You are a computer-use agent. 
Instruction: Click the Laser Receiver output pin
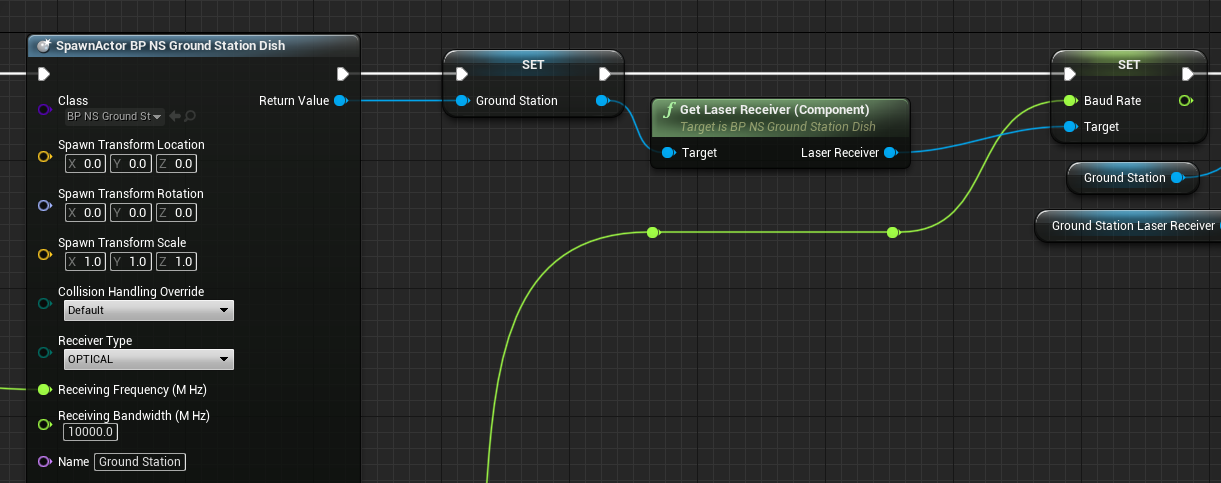pos(891,153)
